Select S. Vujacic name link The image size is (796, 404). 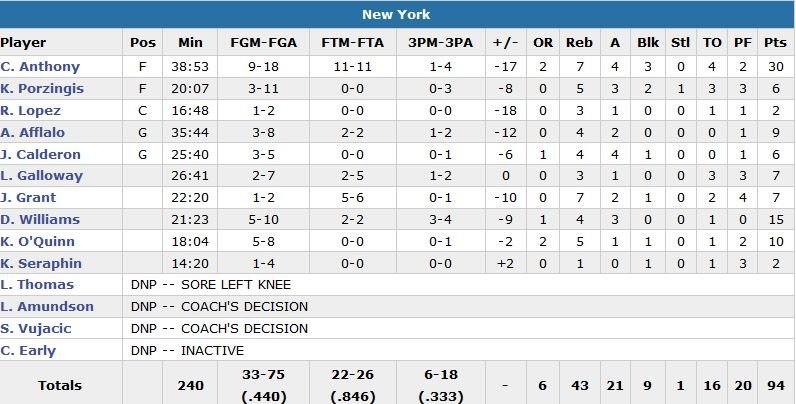point(40,329)
